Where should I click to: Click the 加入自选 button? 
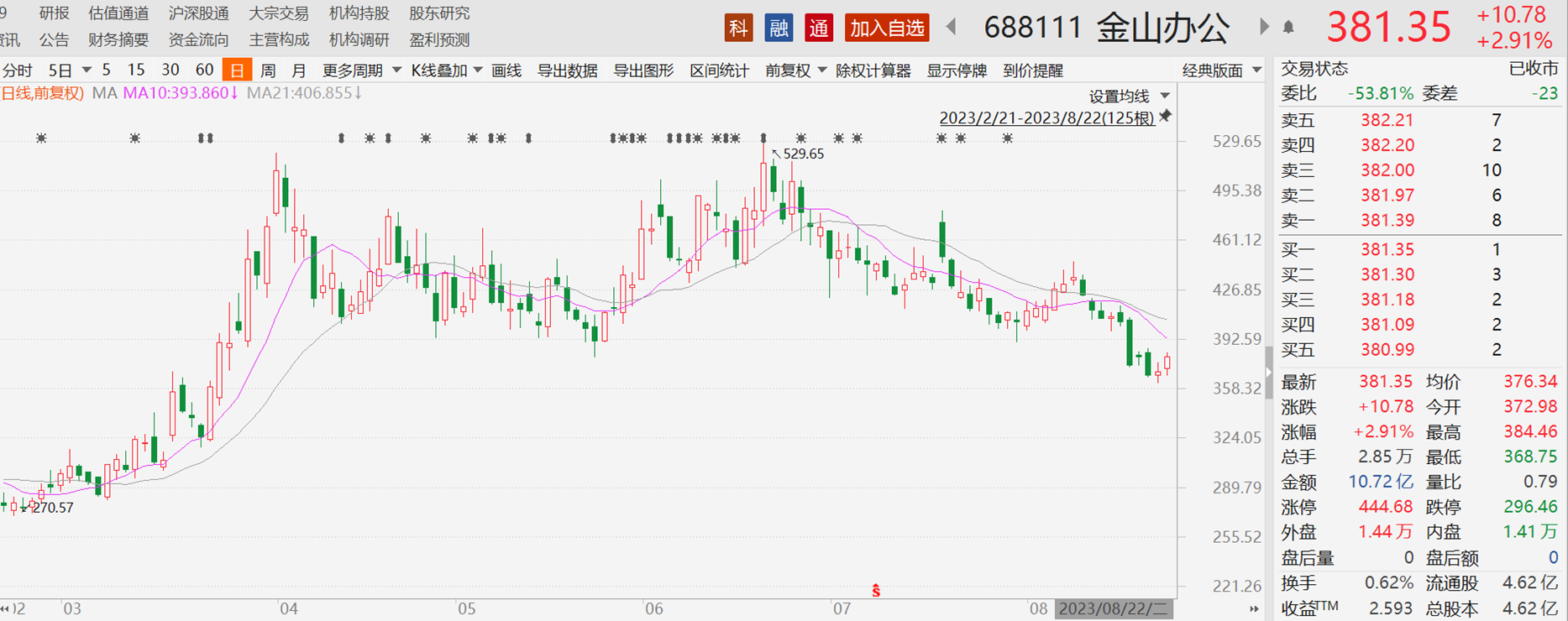tap(887, 29)
